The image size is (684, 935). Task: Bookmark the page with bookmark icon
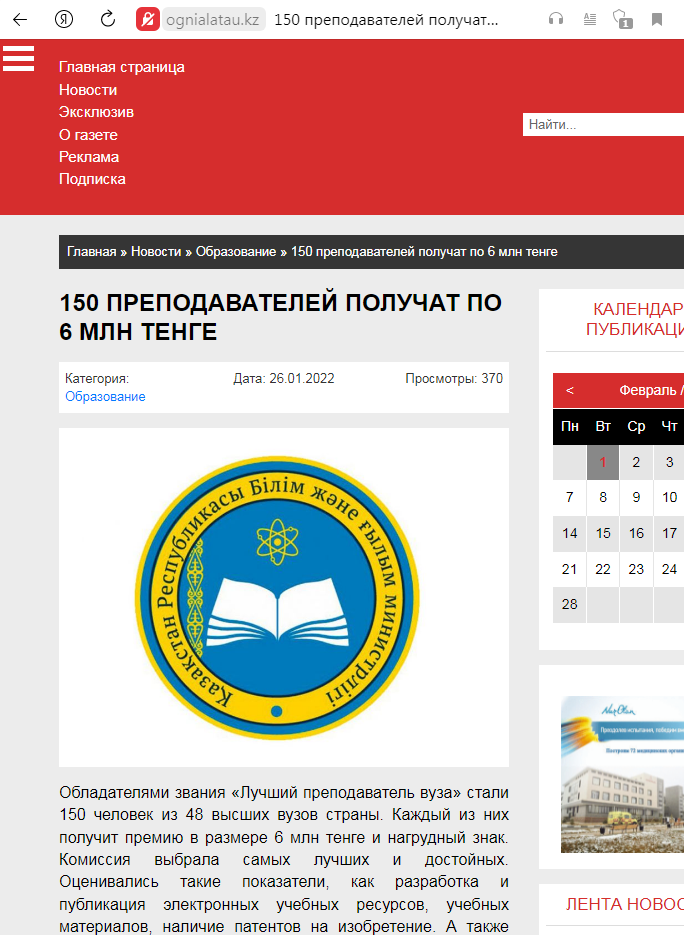point(657,19)
